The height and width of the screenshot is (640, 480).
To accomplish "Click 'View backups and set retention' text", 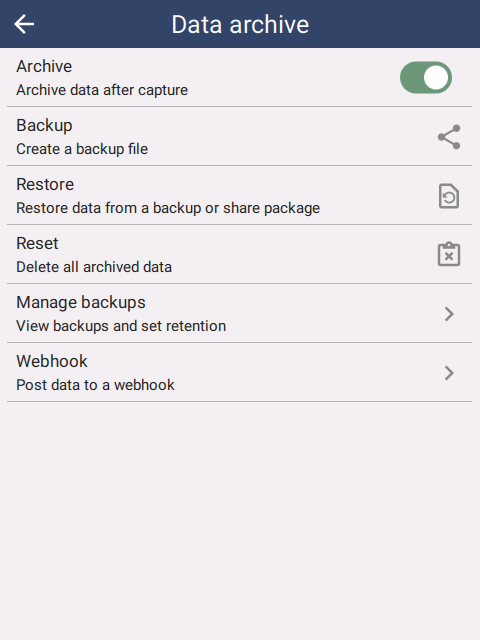I will tap(121, 326).
